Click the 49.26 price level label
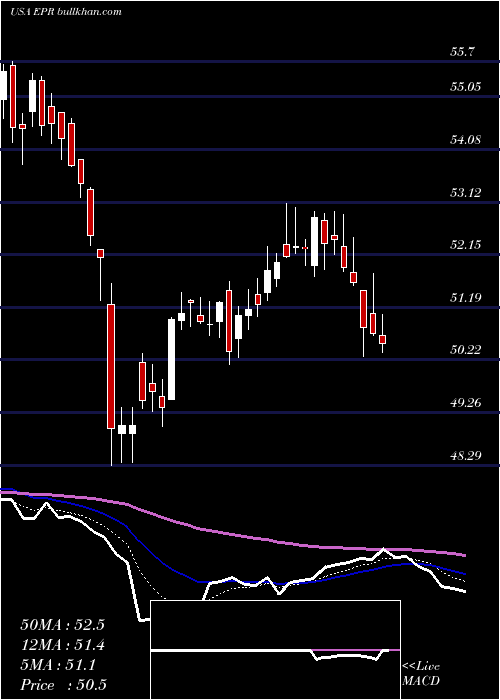This screenshot has width=500, height=700. tap(466, 403)
